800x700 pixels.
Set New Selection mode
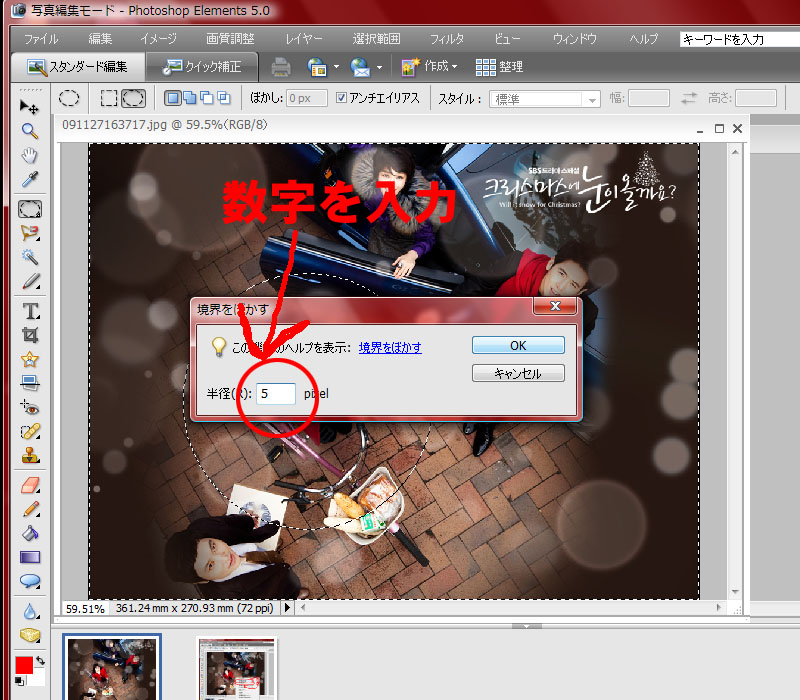(172, 98)
